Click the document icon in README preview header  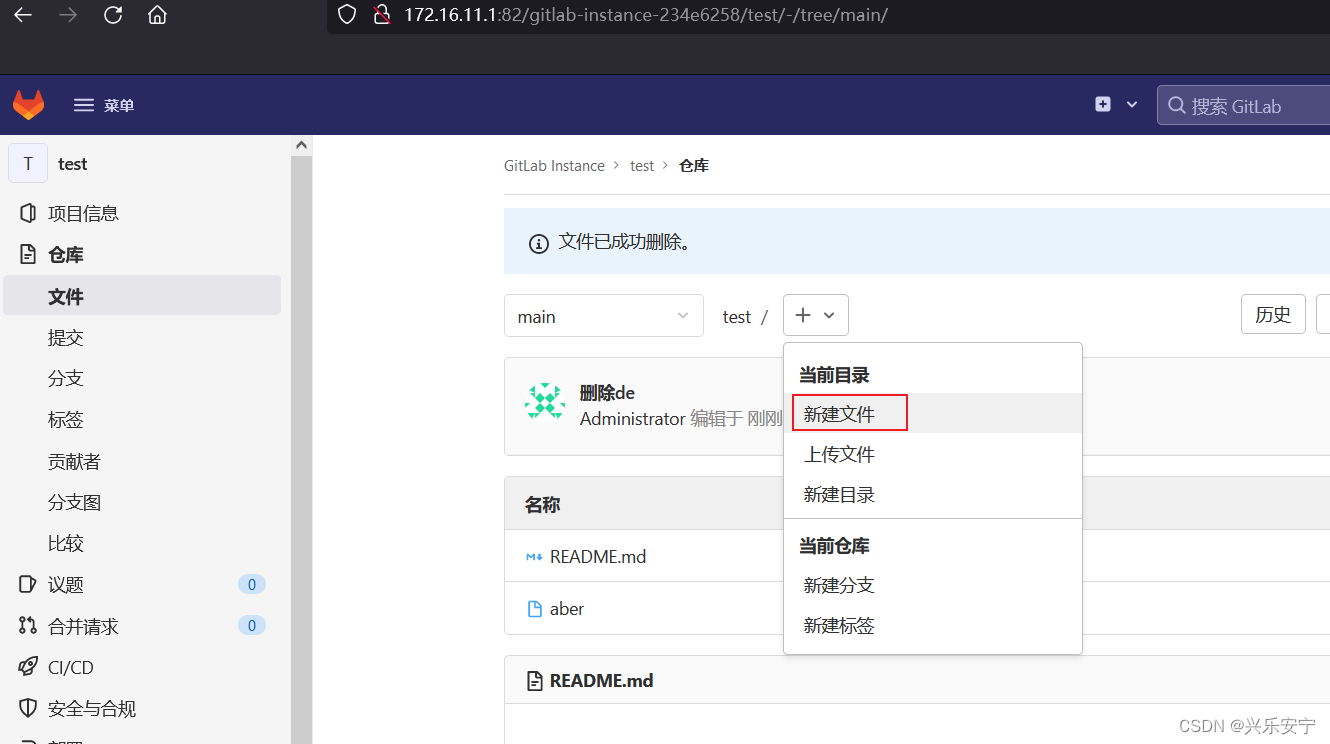pyautogui.click(x=535, y=681)
